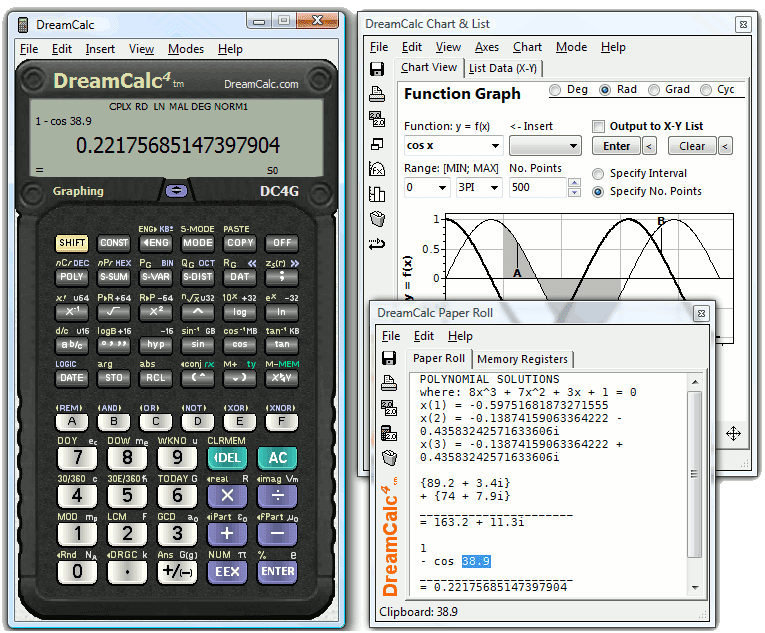Choose Specify No. Points radio option
765x633 pixels.
598,192
